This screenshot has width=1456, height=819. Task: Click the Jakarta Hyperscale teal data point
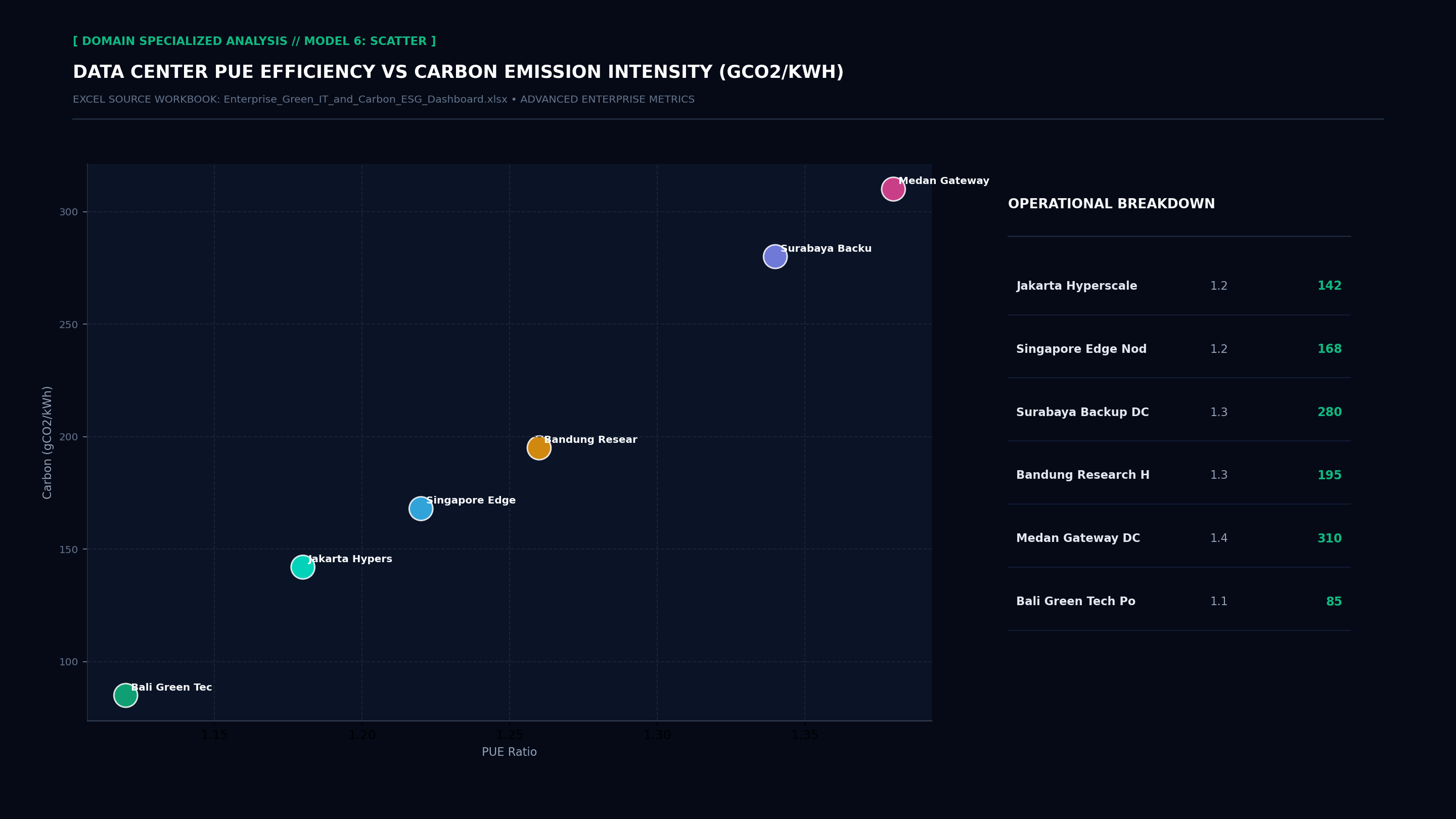click(302, 567)
